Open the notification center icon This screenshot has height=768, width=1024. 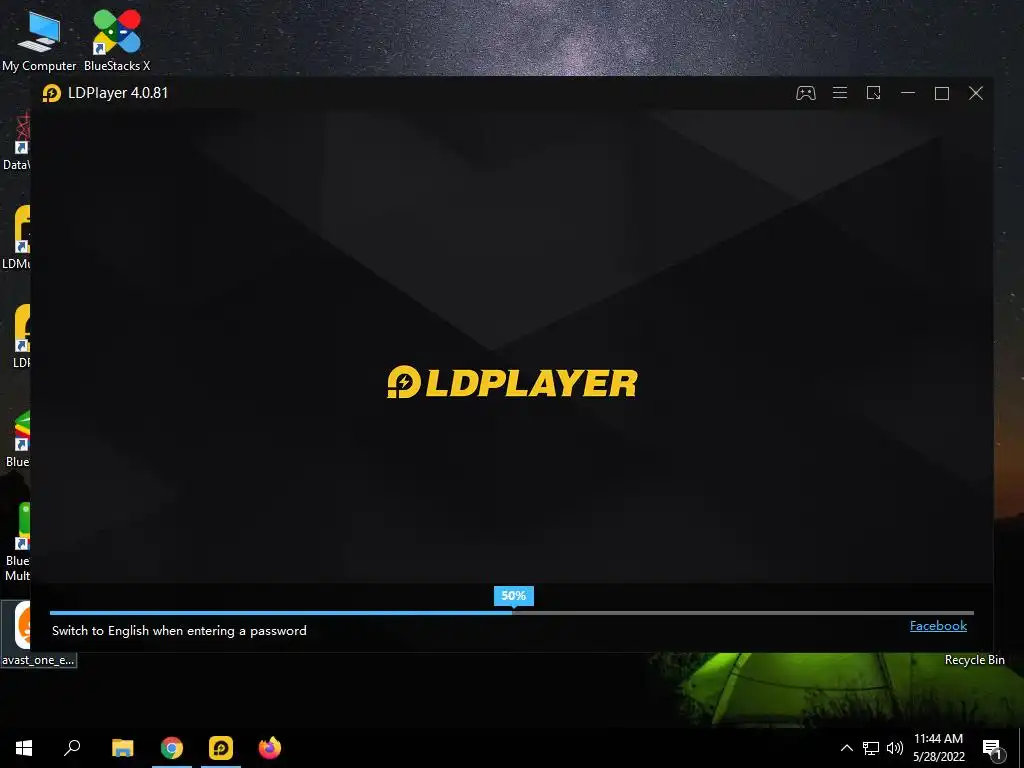(993, 748)
